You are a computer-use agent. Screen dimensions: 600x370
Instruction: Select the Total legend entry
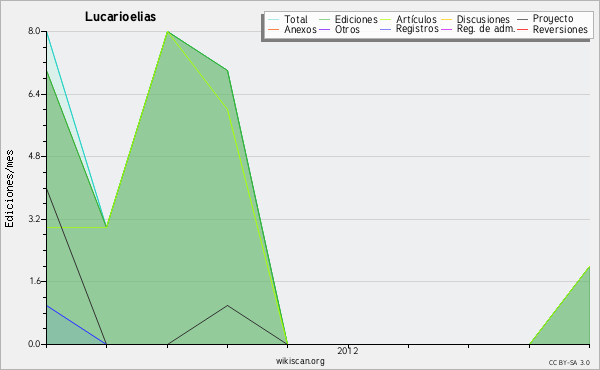coord(288,19)
